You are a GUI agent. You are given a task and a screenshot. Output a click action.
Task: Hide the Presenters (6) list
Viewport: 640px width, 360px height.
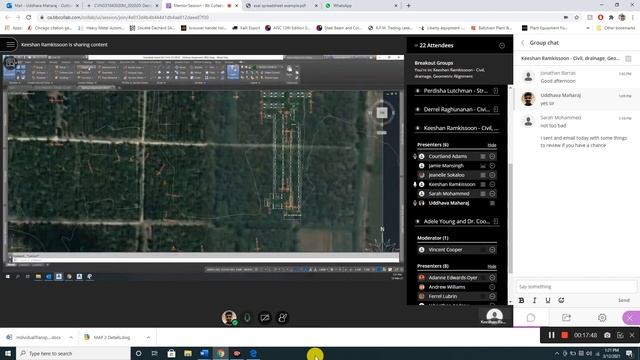[492, 145]
